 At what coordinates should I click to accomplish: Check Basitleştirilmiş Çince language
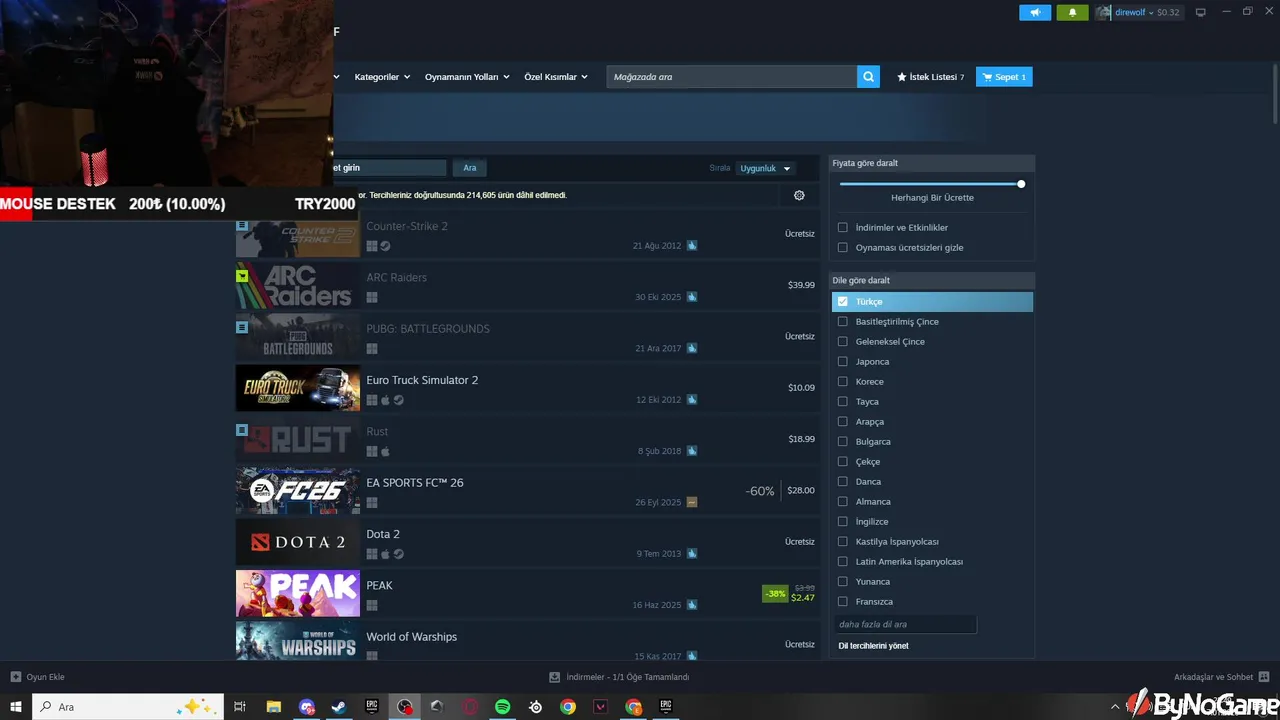(843, 321)
